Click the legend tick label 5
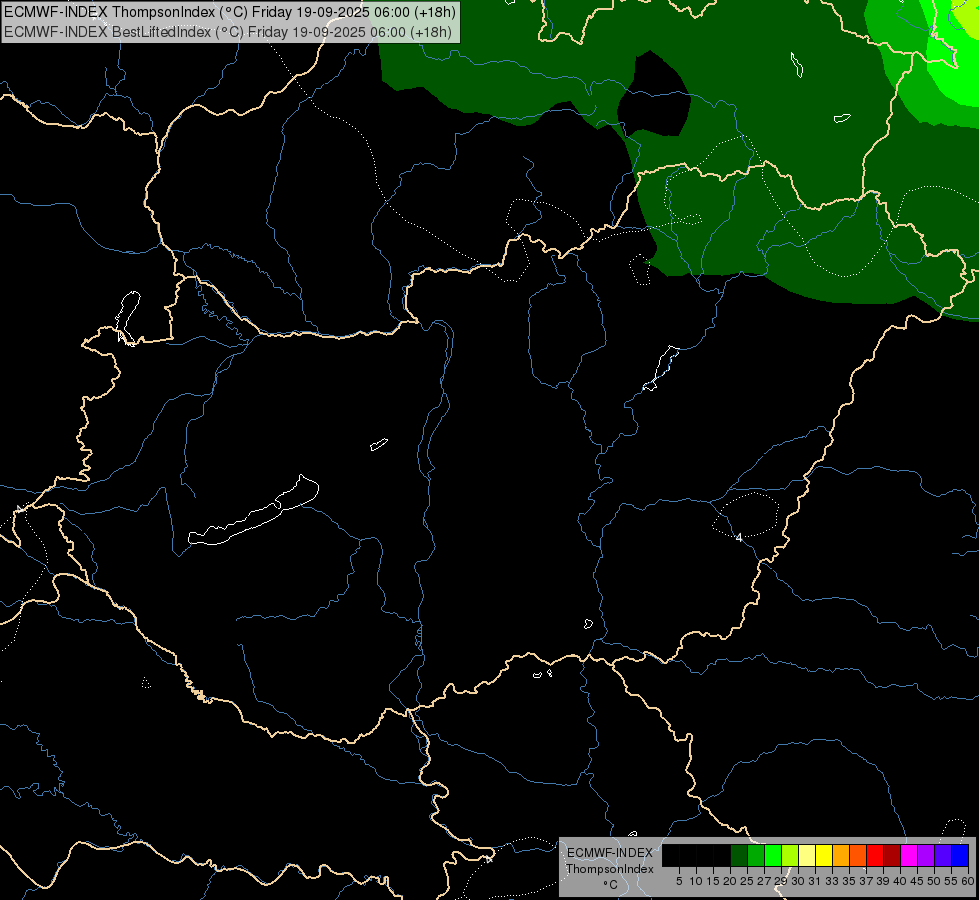This screenshot has height=900, width=979. point(679,881)
